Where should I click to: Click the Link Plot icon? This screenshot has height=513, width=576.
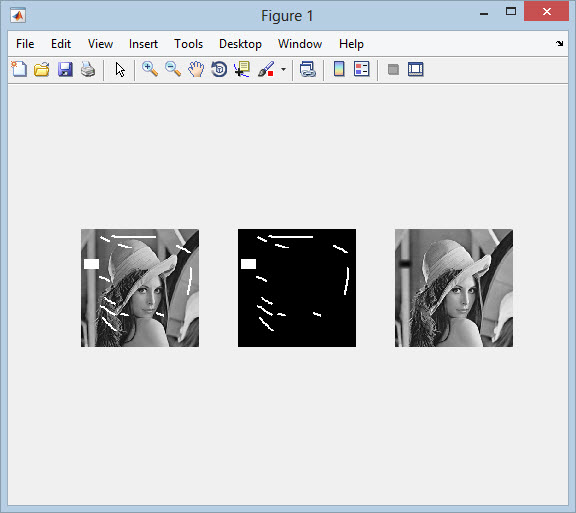(307, 69)
